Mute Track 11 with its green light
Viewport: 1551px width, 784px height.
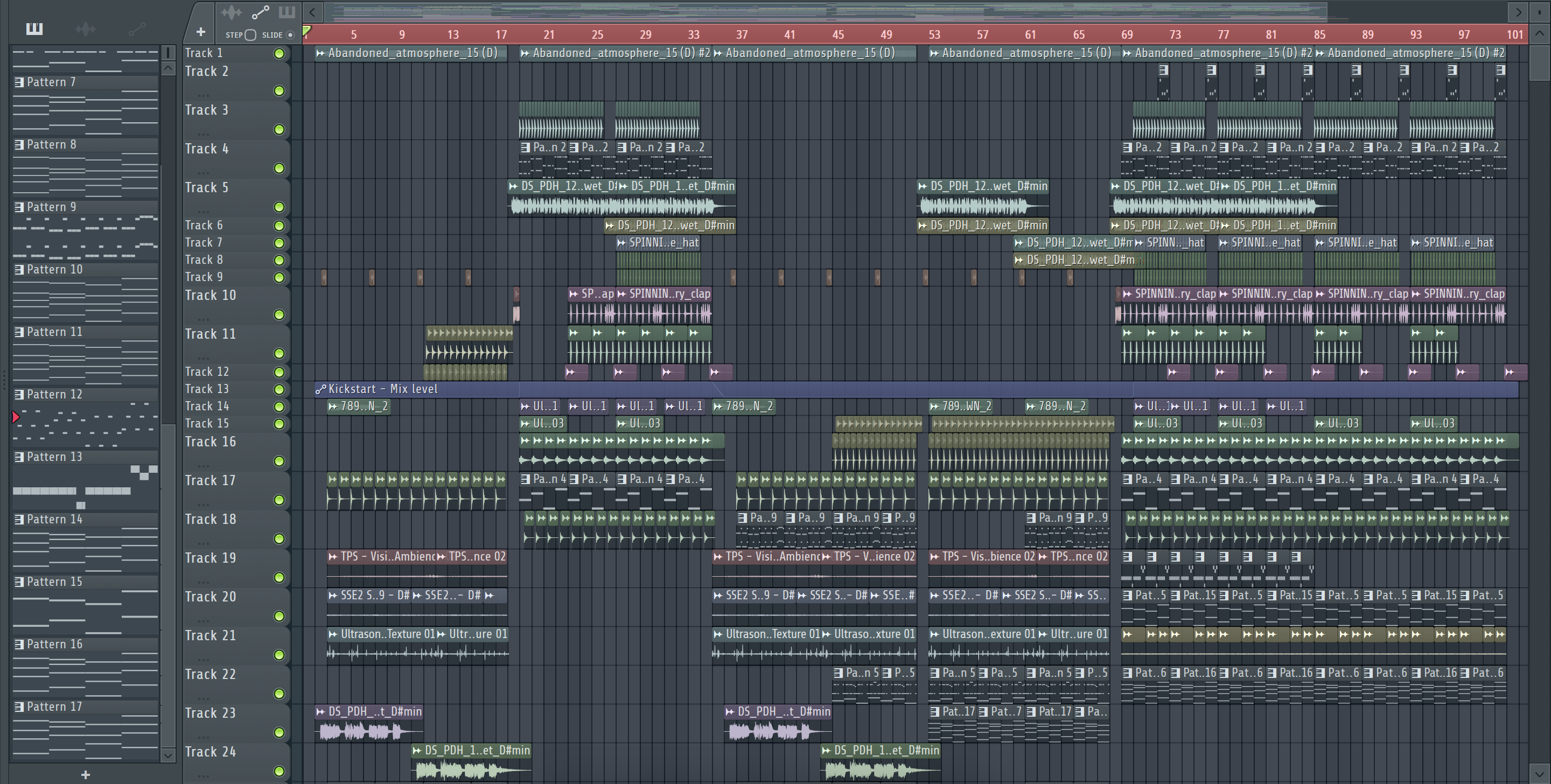click(279, 353)
